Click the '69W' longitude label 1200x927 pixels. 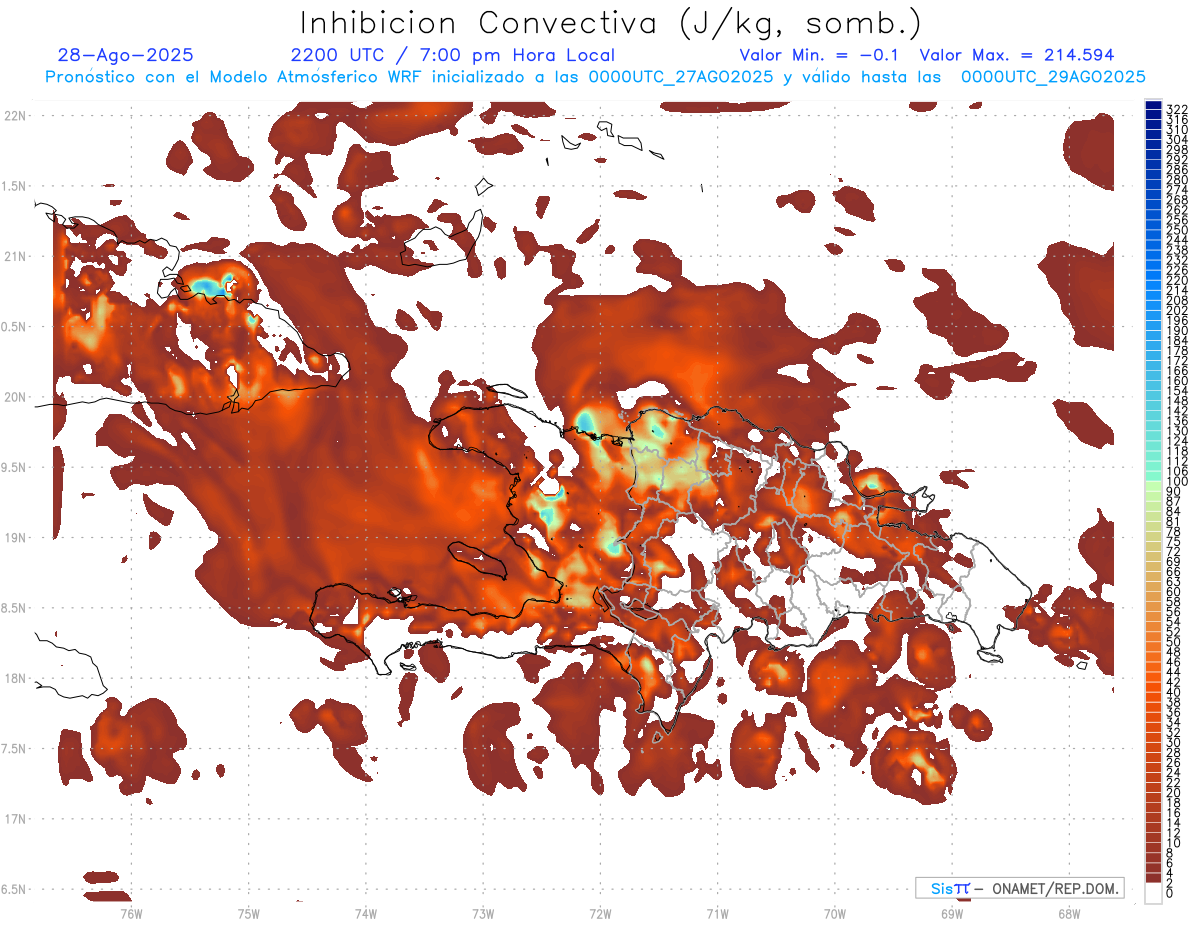pyautogui.click(x=952, y=913)
